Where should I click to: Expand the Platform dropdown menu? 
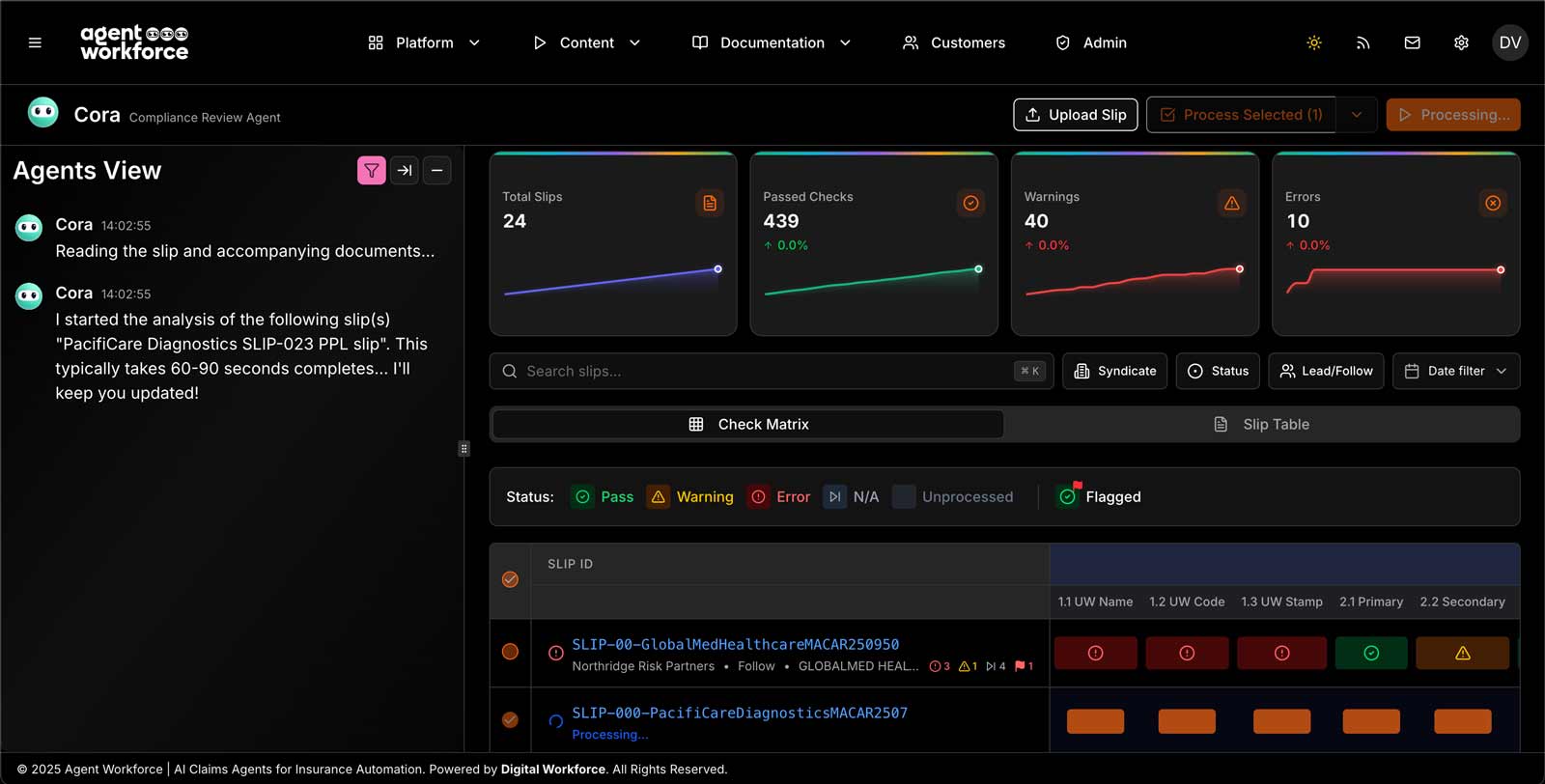(x=424, y=42)
